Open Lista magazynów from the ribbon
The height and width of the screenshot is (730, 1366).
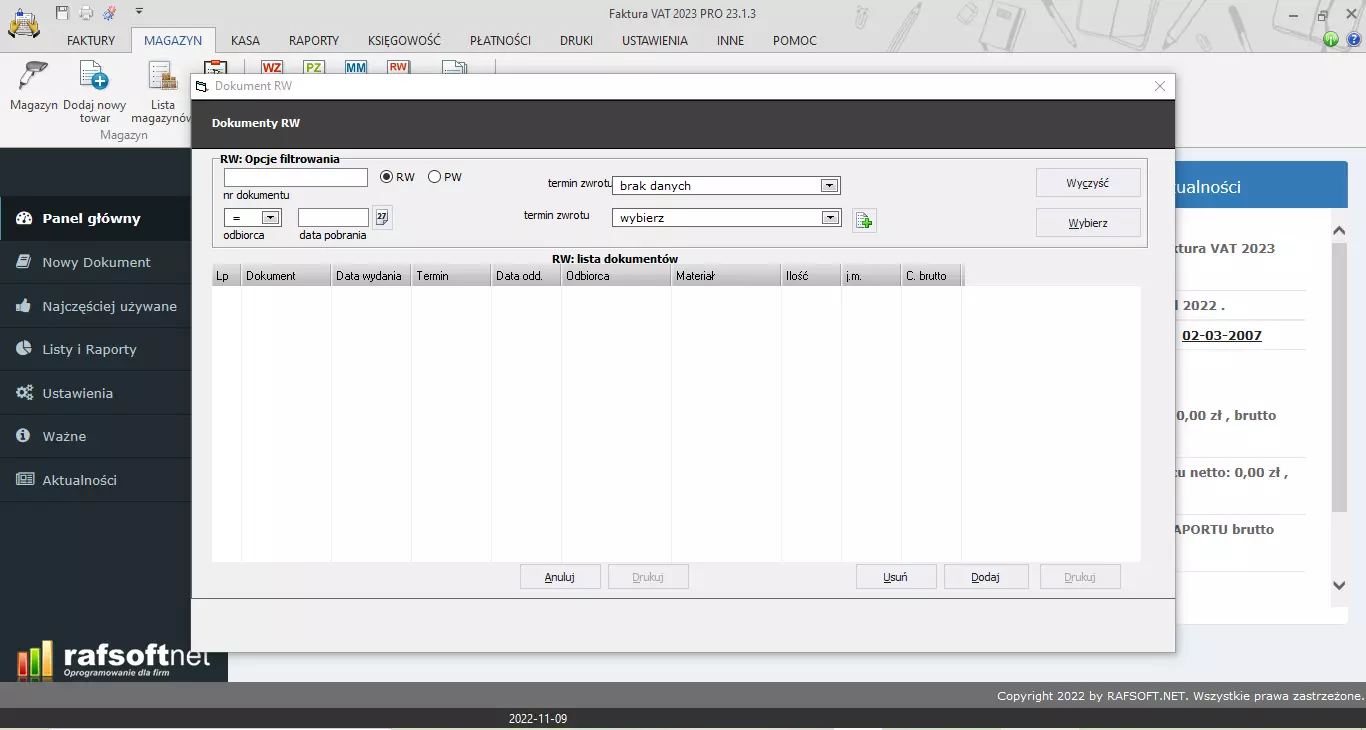162,78
